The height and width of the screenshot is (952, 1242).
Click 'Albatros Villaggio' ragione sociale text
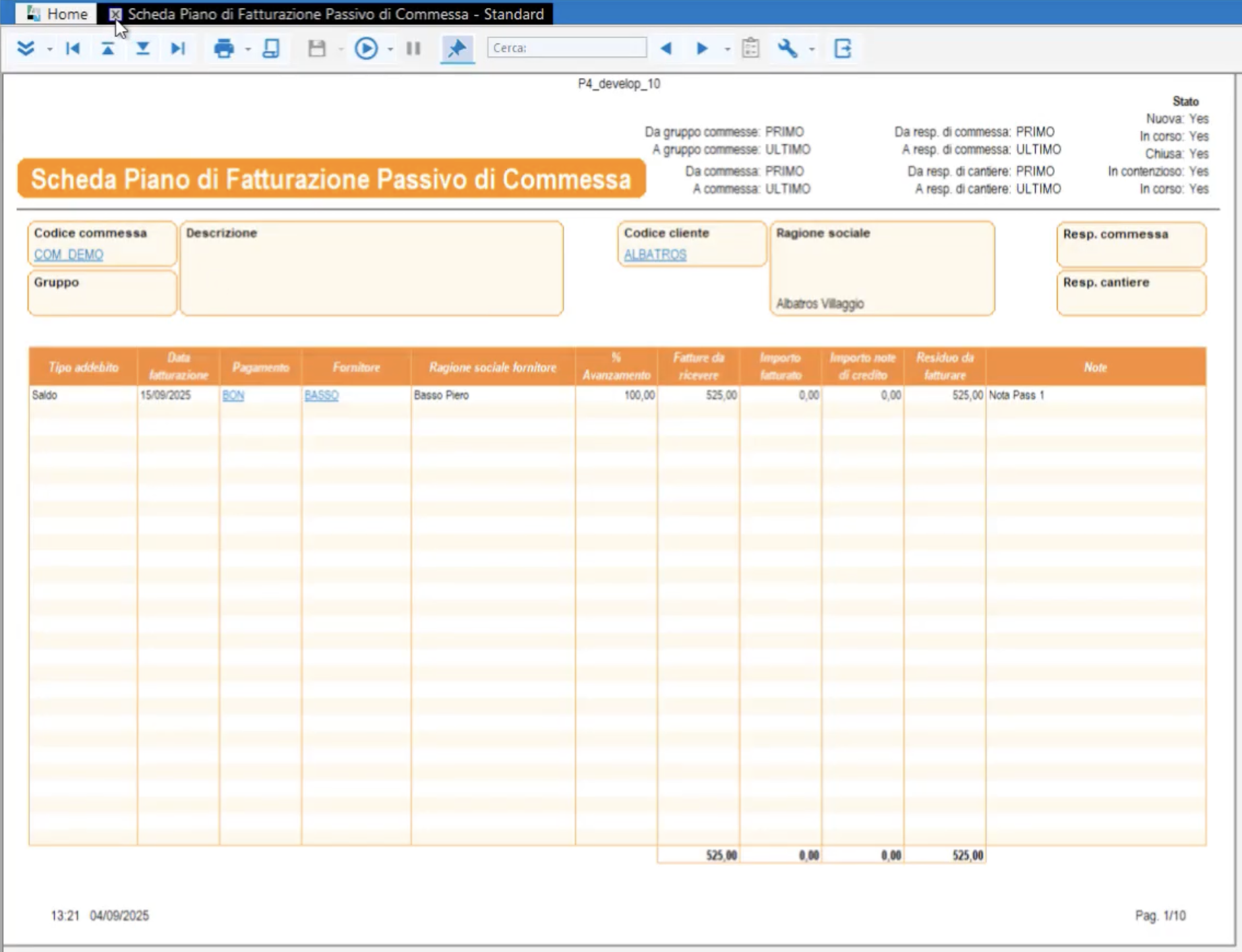(820, 304)
